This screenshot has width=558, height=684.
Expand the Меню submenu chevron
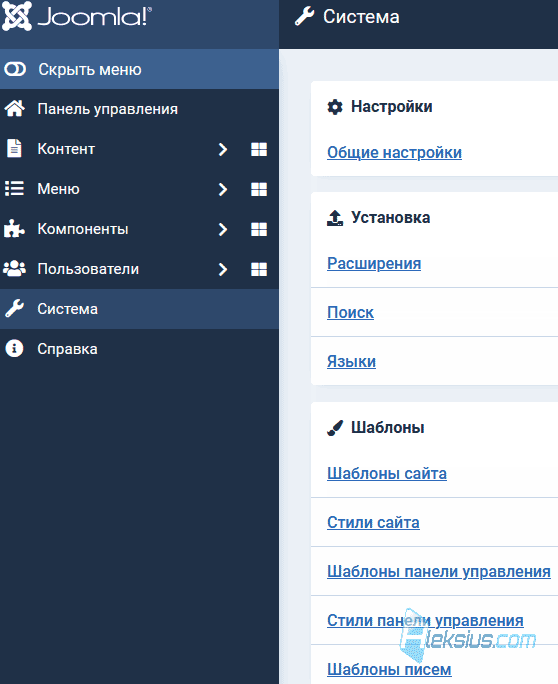(x=223, y=189)
